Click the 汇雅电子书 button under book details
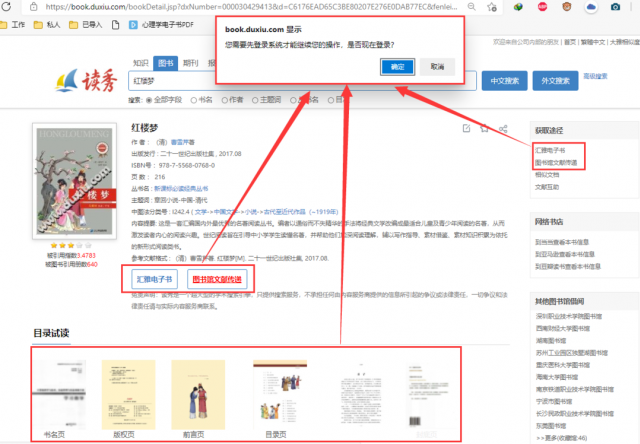Screen dimensions: 640x444 pyautogui.click(x=154, y=279)
